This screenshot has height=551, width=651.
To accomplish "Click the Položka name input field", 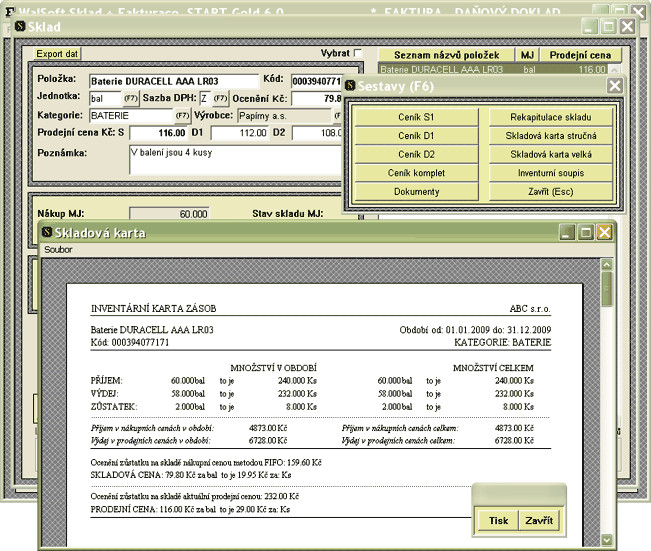I will pos(174,81).
